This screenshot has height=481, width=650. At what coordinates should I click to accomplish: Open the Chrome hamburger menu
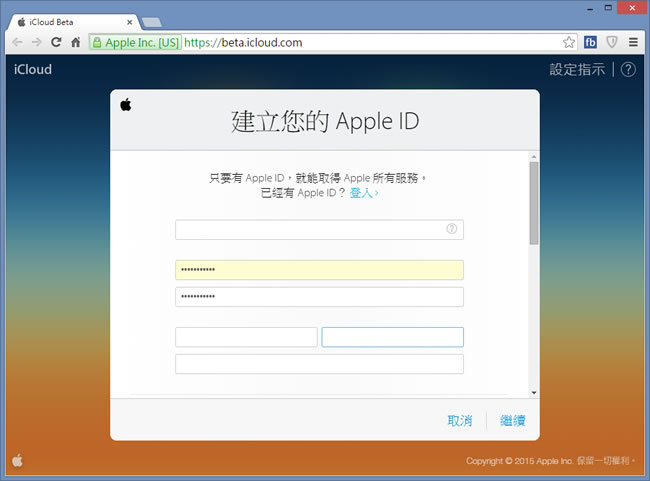point(633,42)
